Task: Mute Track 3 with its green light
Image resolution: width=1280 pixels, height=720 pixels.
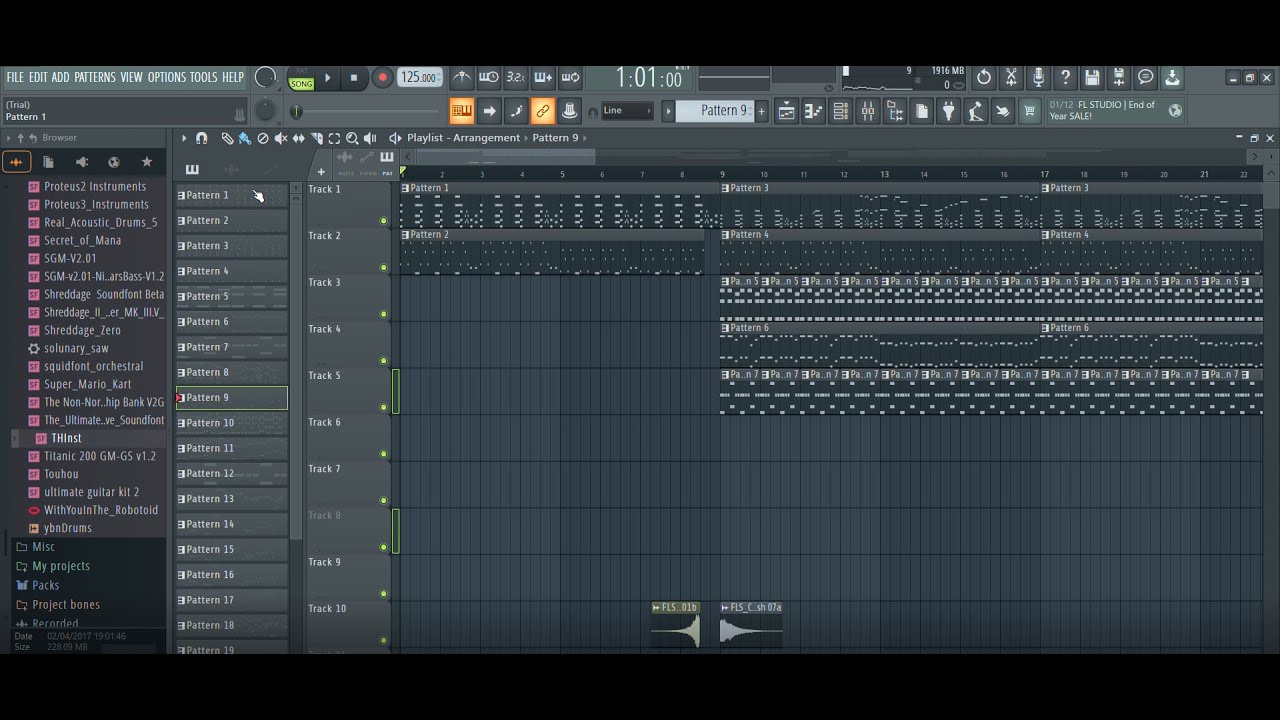Action: click(x=383, y=314)
